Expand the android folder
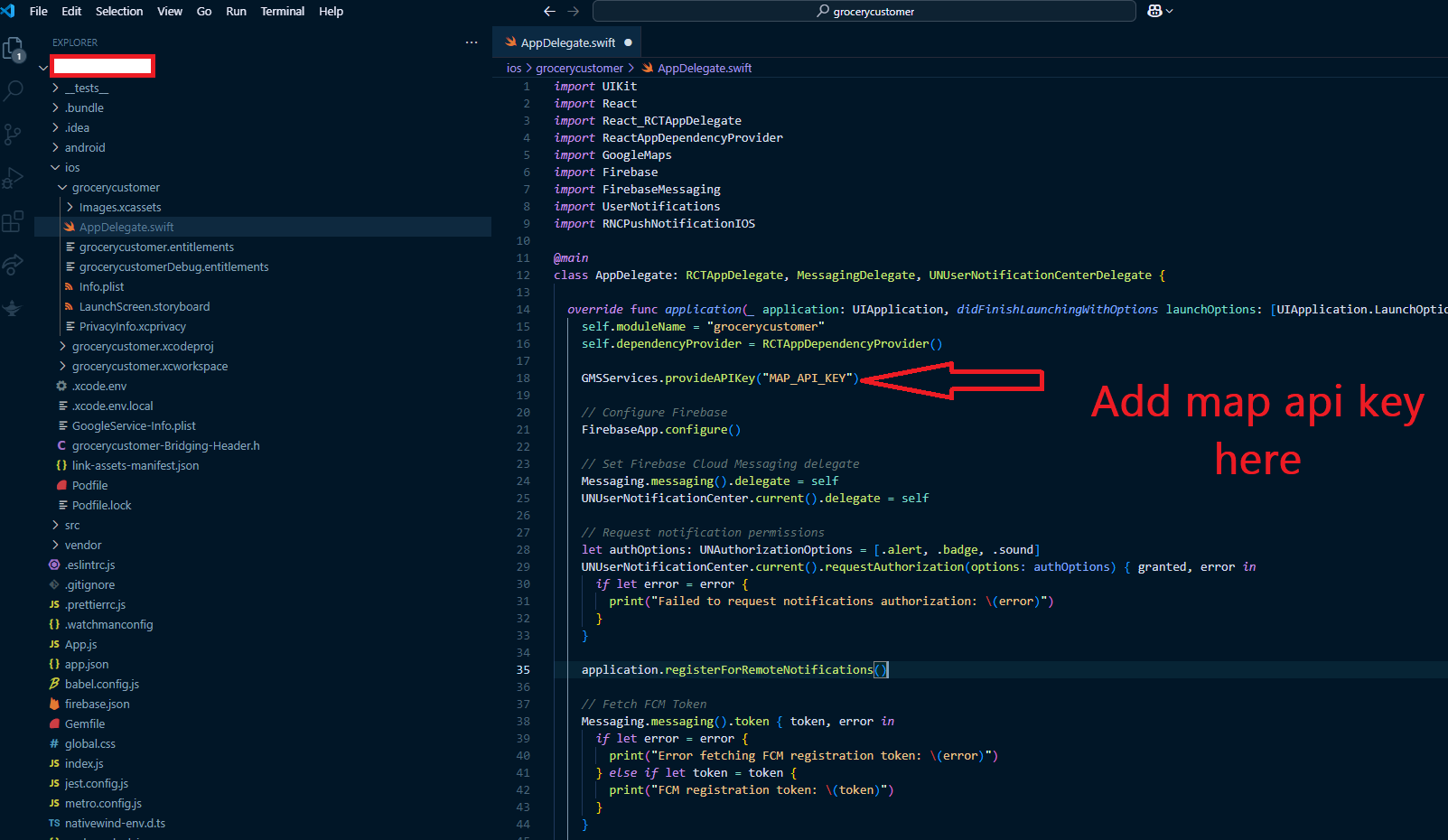The height and width of the screenshot is (840, 1448). click(55, 147)
